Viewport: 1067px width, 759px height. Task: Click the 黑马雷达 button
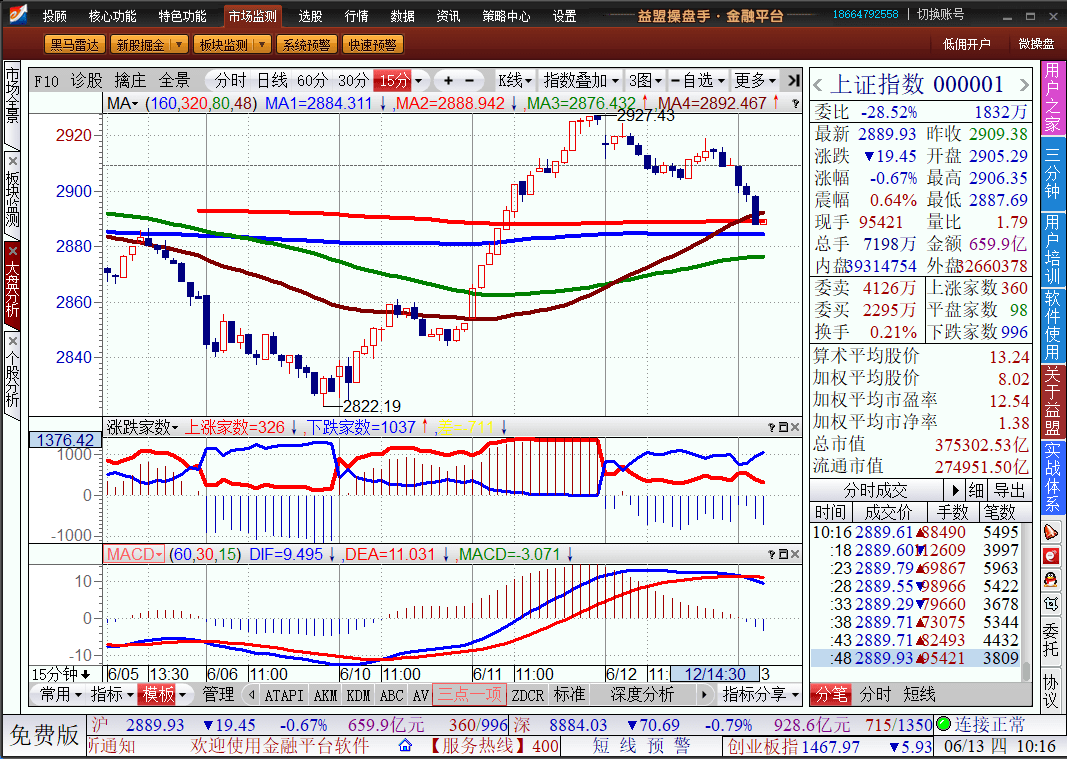[74, 45]
